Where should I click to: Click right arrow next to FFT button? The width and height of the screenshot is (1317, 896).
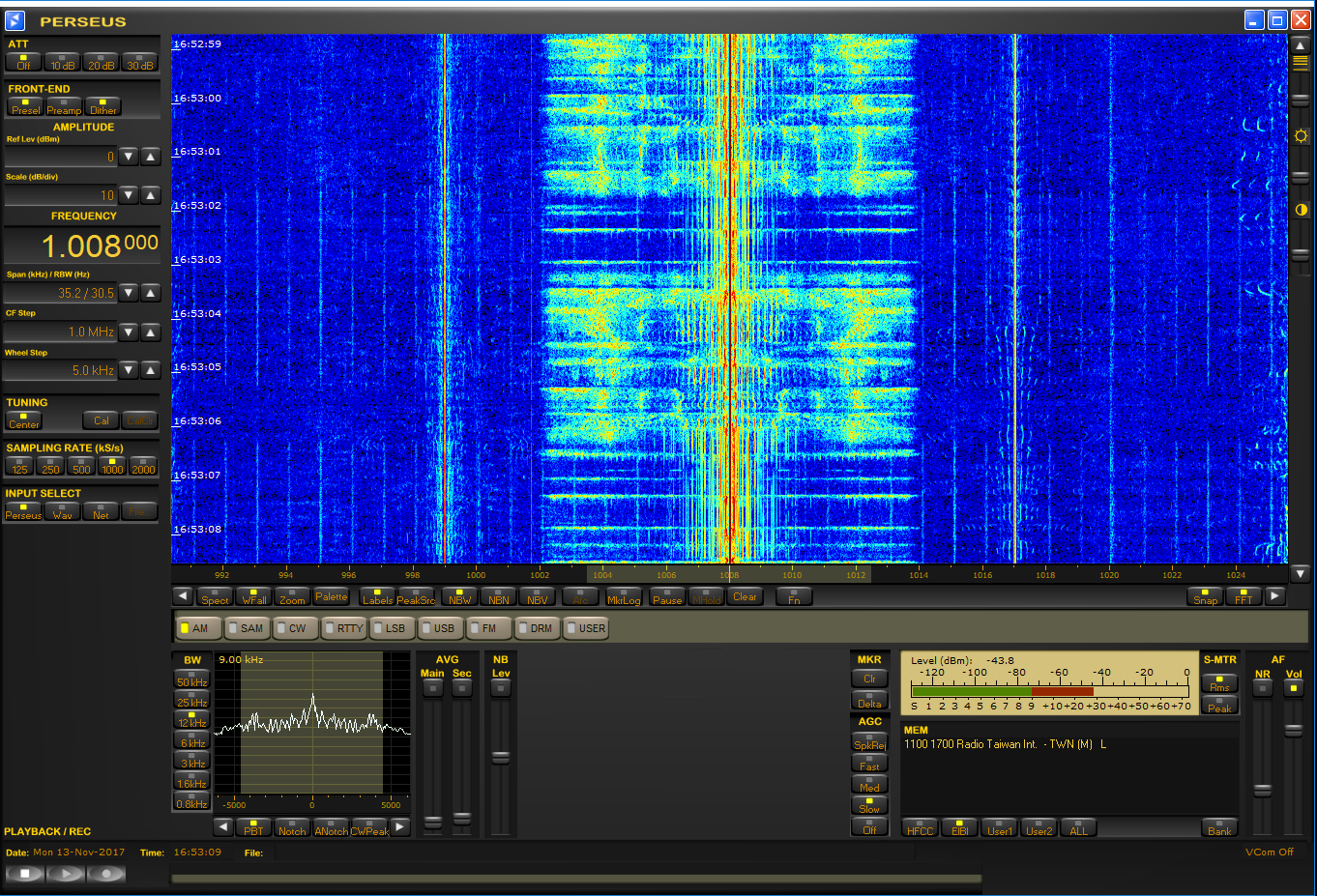1275,596
